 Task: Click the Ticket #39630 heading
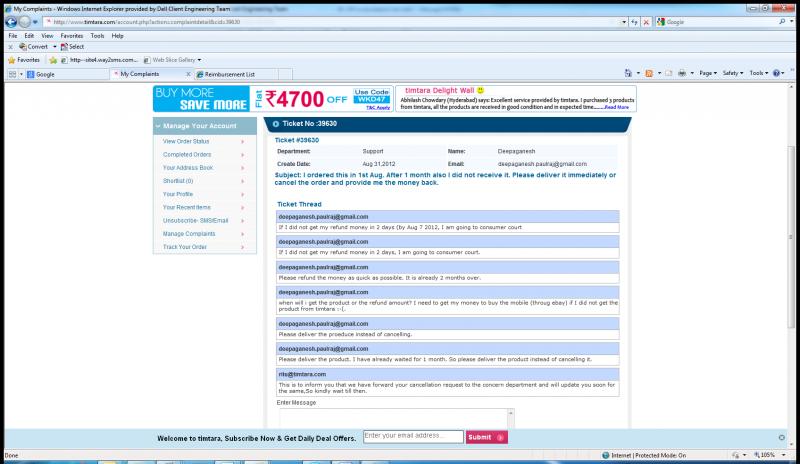coord(296,140)
